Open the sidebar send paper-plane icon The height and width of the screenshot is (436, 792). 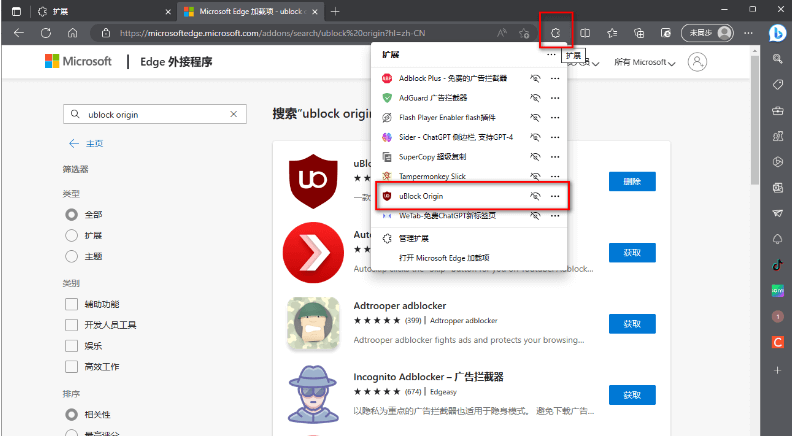tap(778, 213)
